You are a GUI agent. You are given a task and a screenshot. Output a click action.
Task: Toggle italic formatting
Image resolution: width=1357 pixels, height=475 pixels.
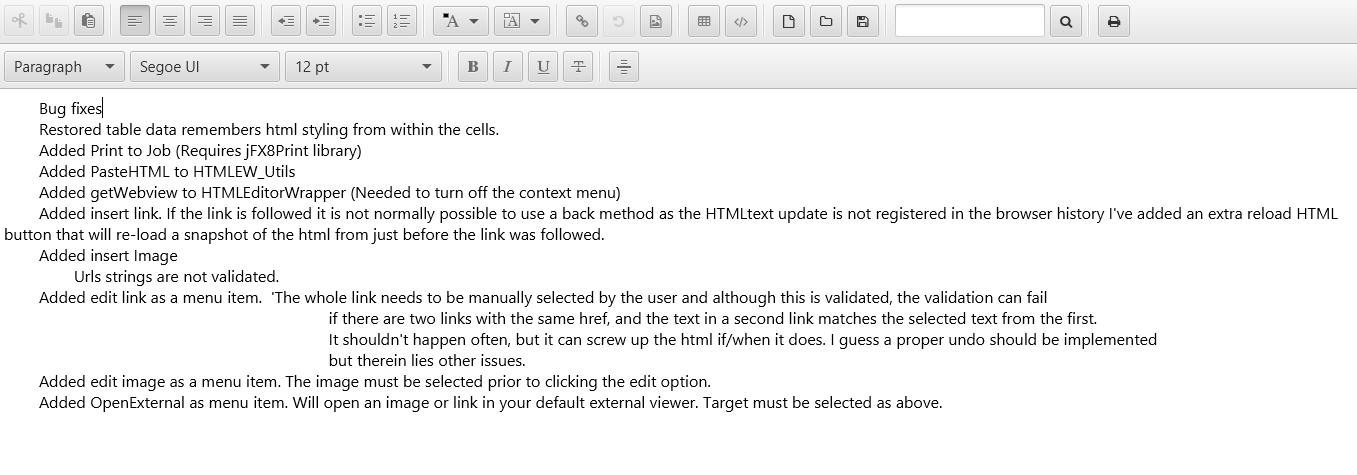click(508, 67)
